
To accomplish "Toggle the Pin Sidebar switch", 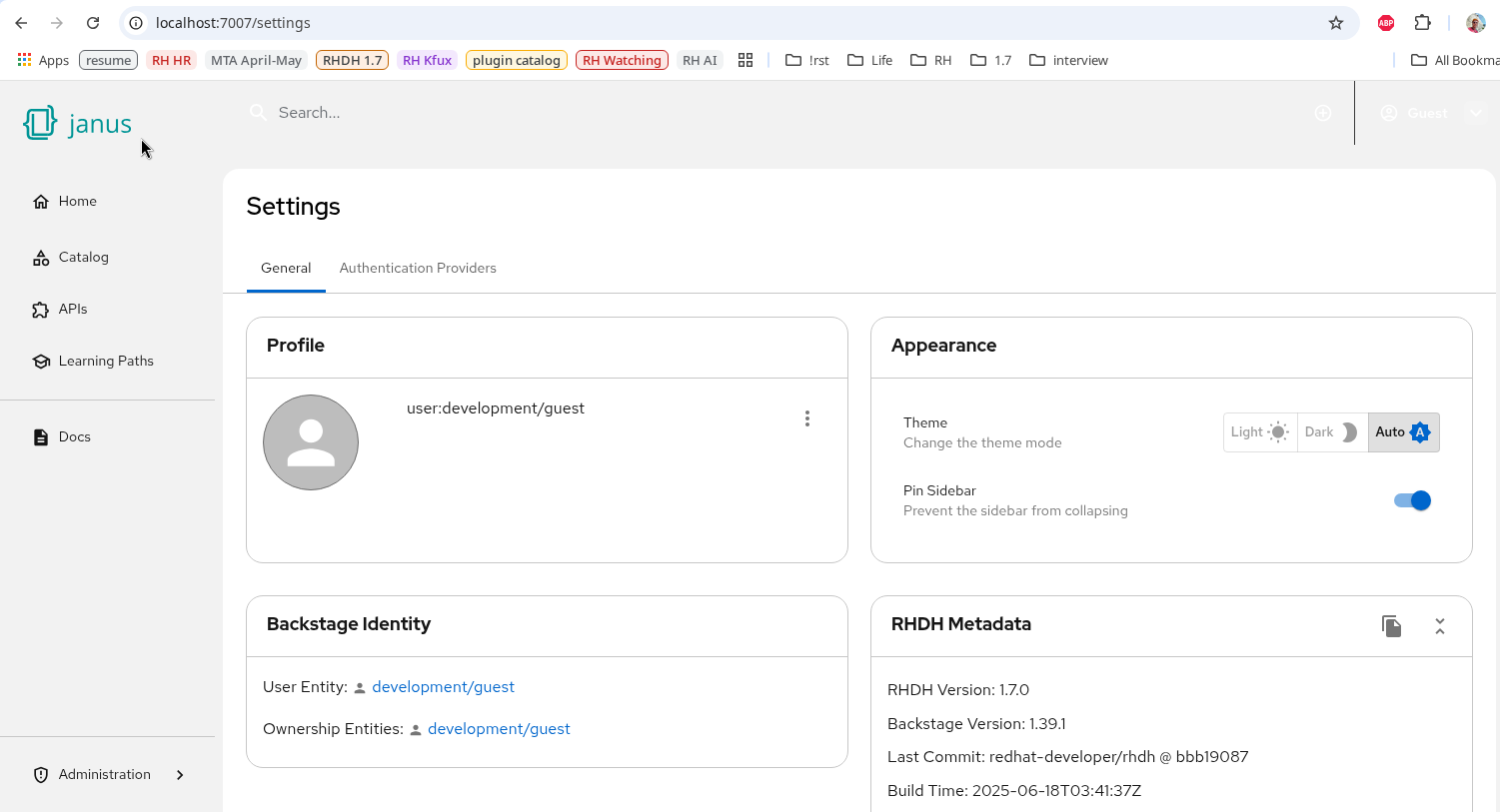I will pyautogui.click(x=1412, y=500).
